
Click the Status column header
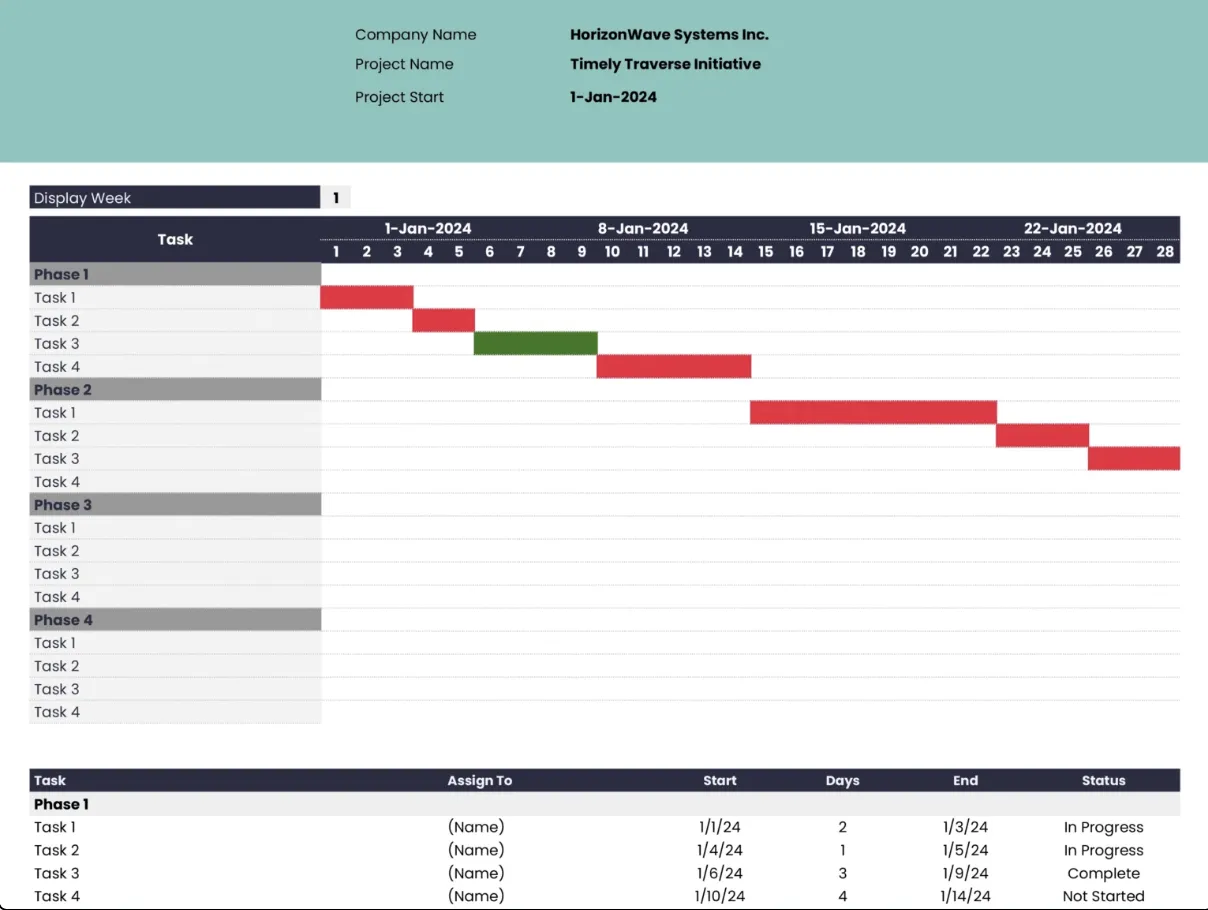pos(1104,780)
